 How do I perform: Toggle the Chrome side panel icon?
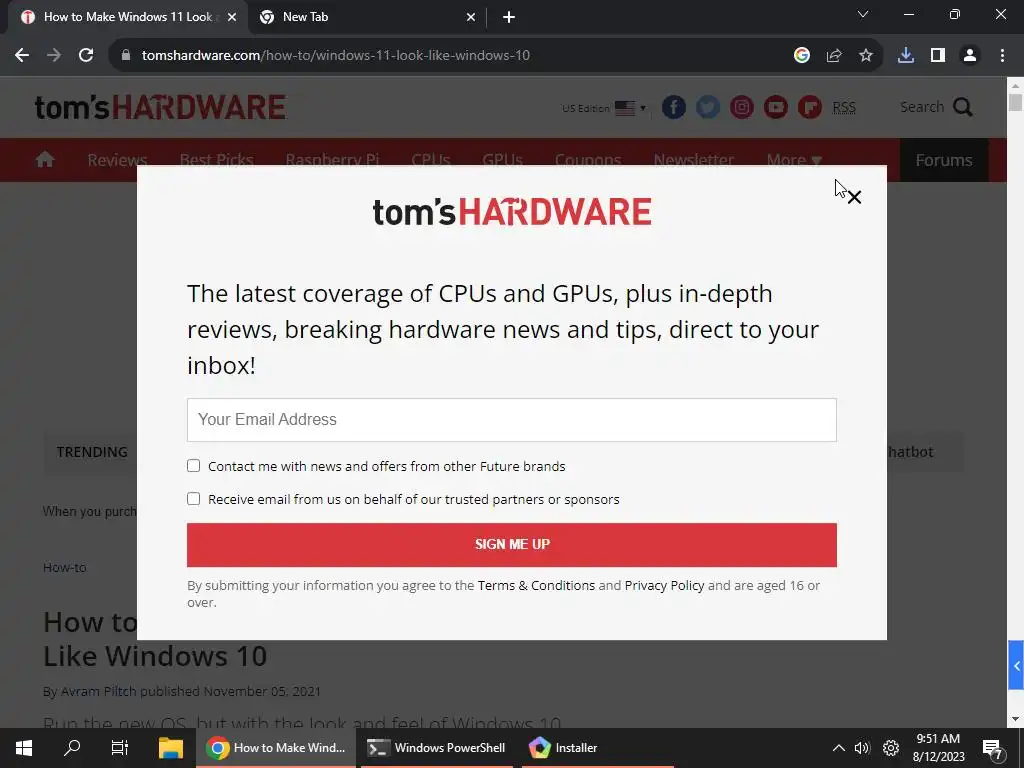pyautogui.click(x=938, y=55)
